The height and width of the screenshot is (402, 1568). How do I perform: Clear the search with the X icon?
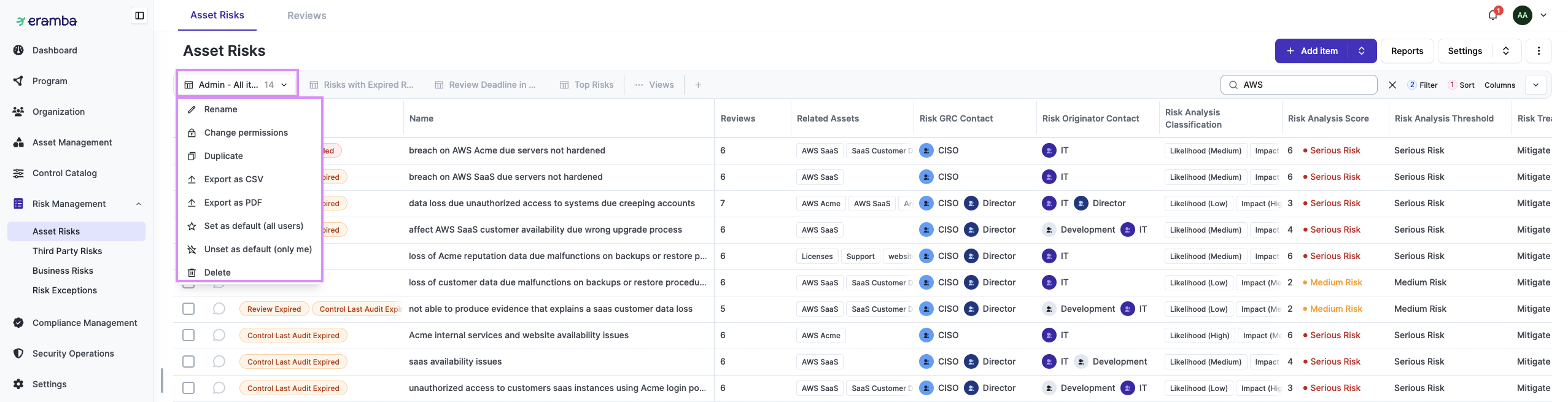coord(1392,85)
